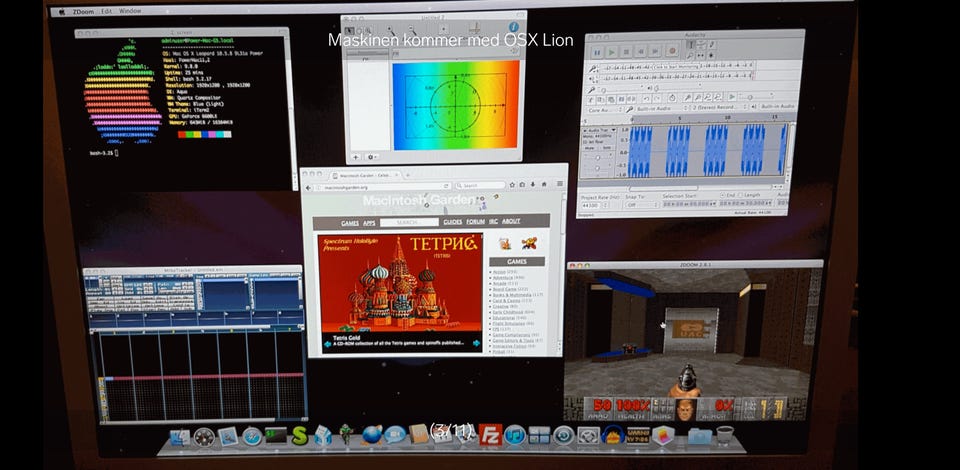Click the browser Back arrow button

coord(308,188)
